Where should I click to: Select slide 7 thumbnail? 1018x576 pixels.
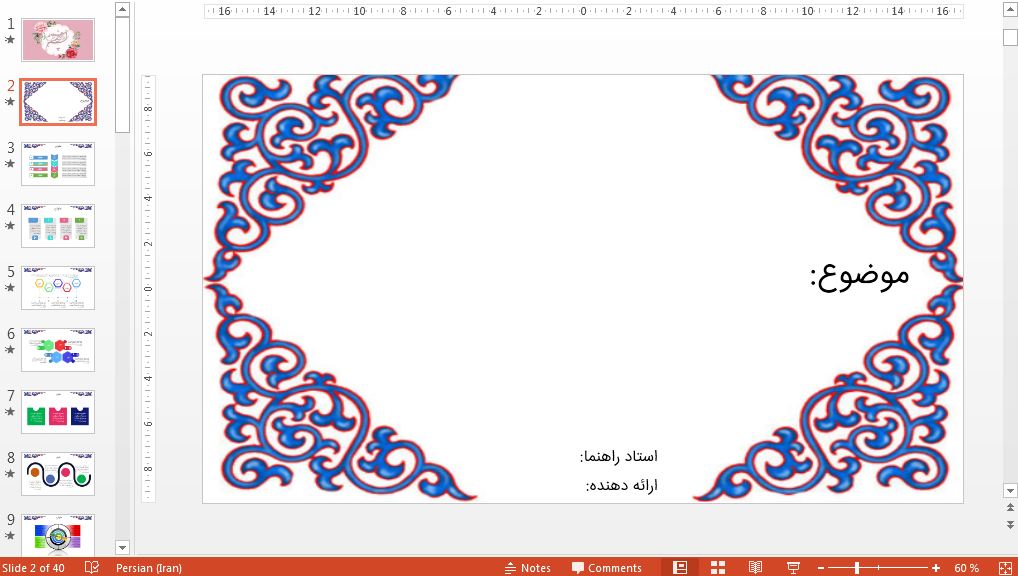[58, 411]
